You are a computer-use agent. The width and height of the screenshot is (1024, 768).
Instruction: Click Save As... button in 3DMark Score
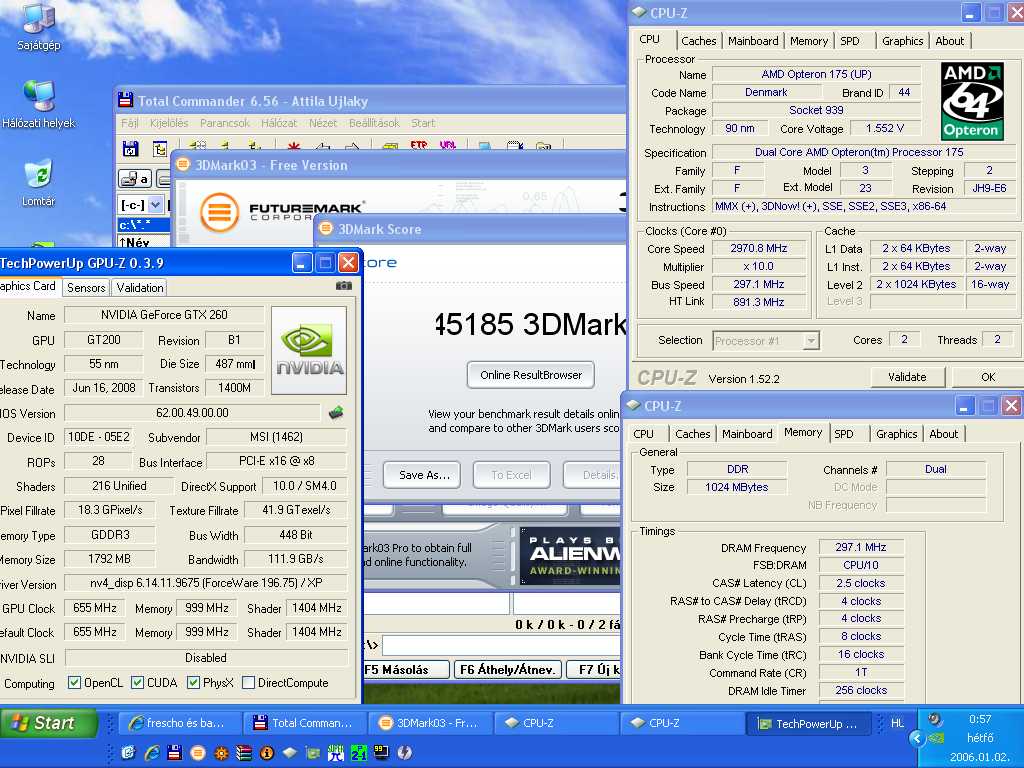tap(422, 475)
